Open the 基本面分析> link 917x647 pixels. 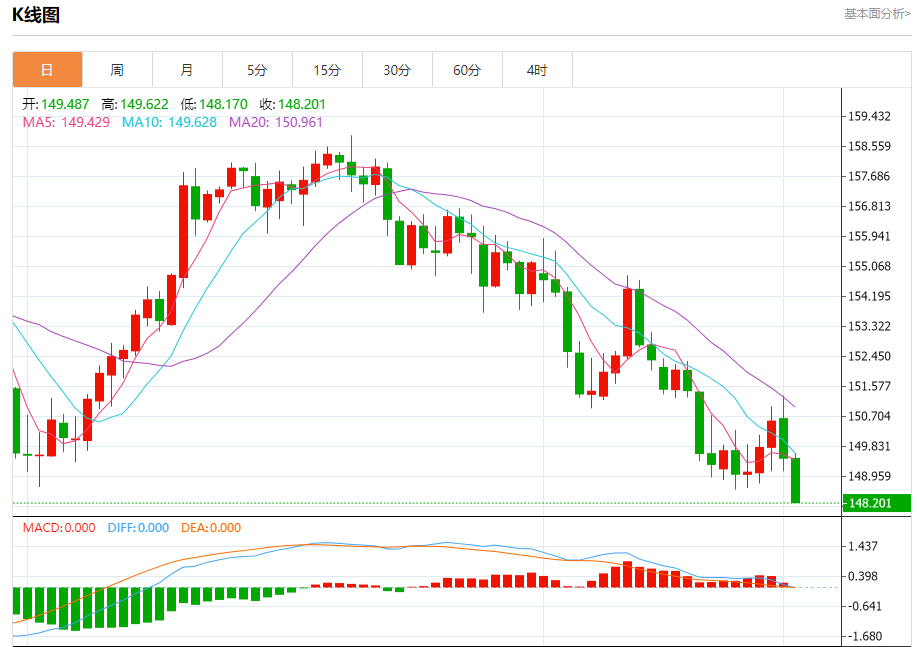tap(877, 13)
